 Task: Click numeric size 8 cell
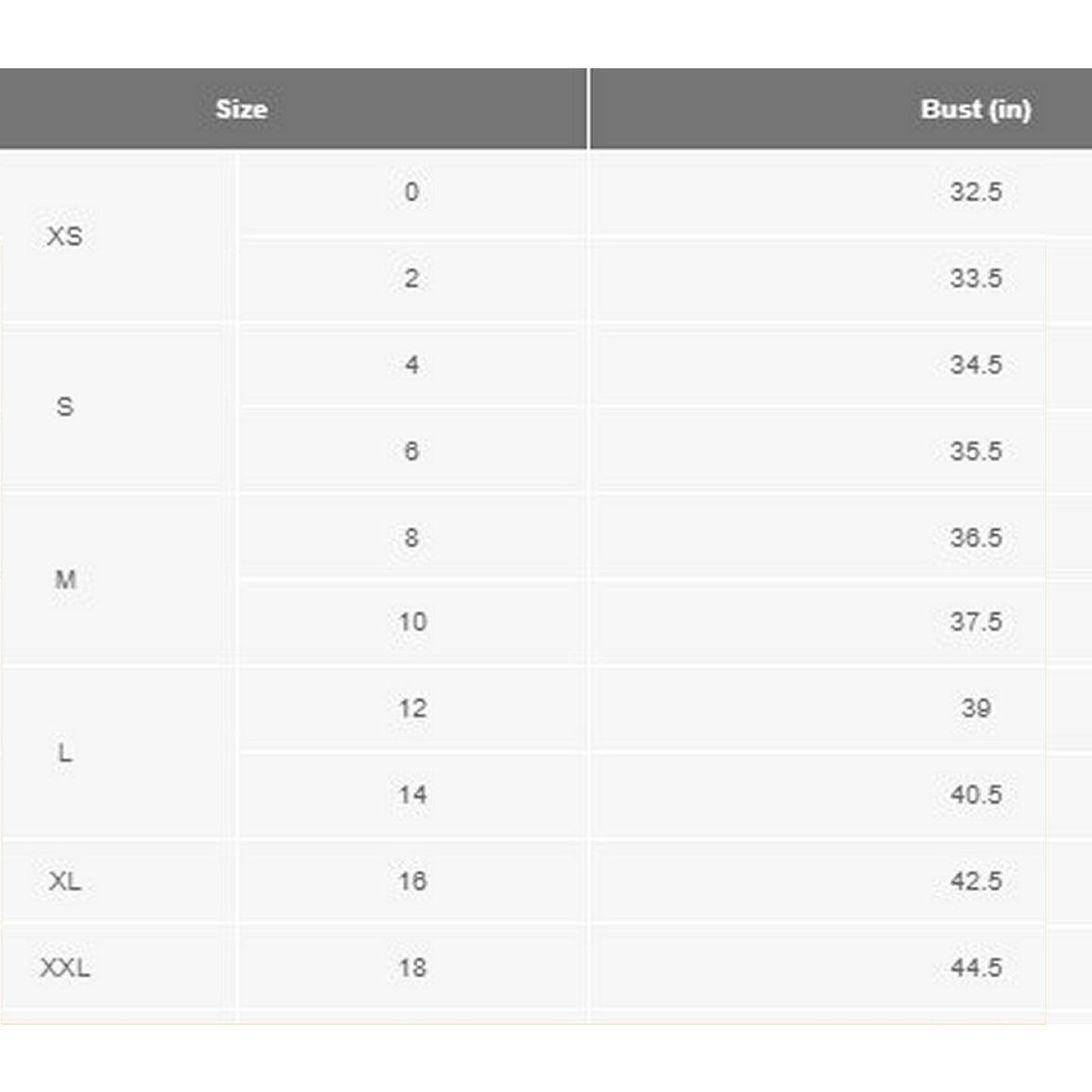click(x=411, y=537)
